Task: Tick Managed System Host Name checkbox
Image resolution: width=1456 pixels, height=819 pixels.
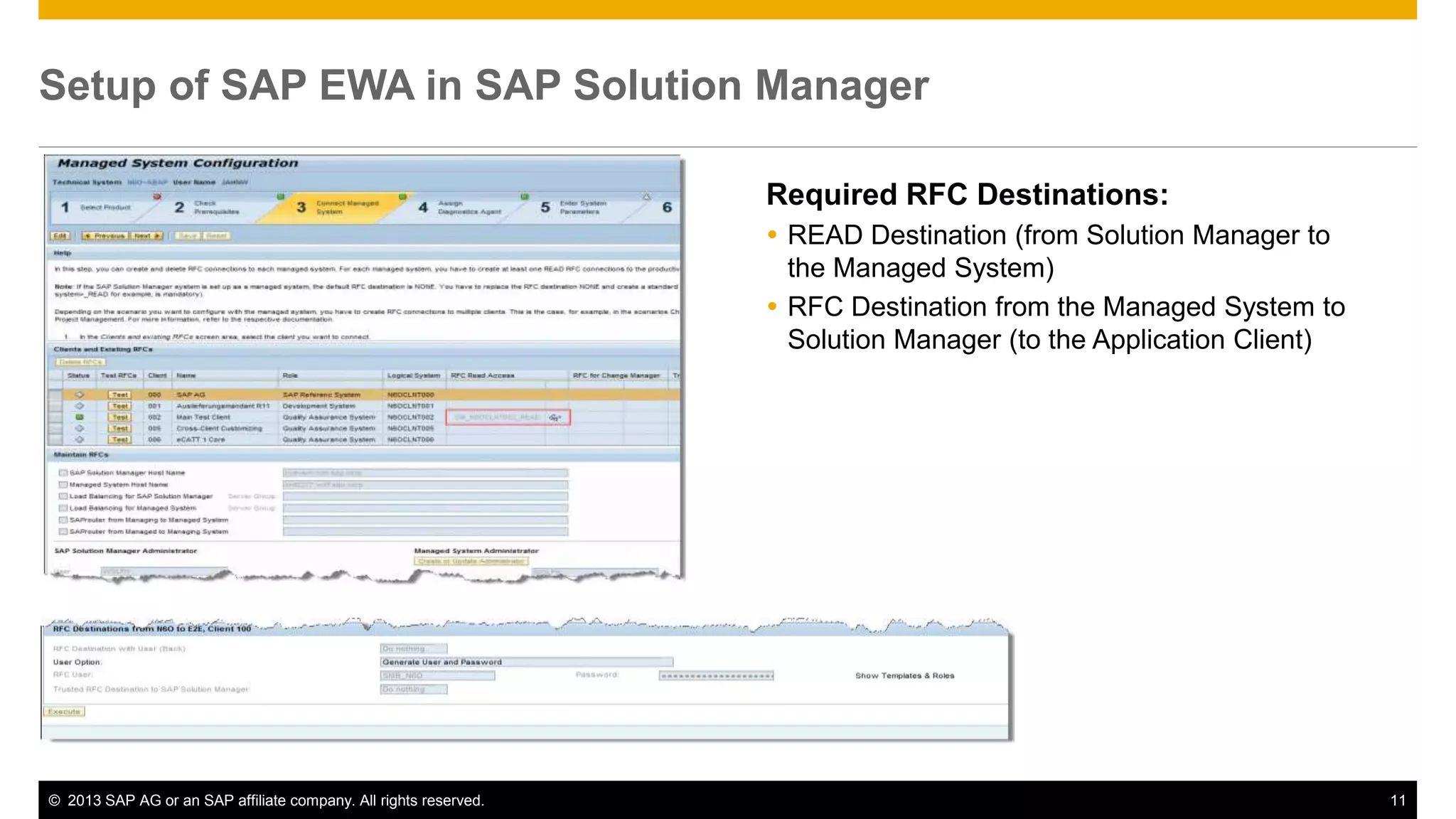Action: [63, 485]
